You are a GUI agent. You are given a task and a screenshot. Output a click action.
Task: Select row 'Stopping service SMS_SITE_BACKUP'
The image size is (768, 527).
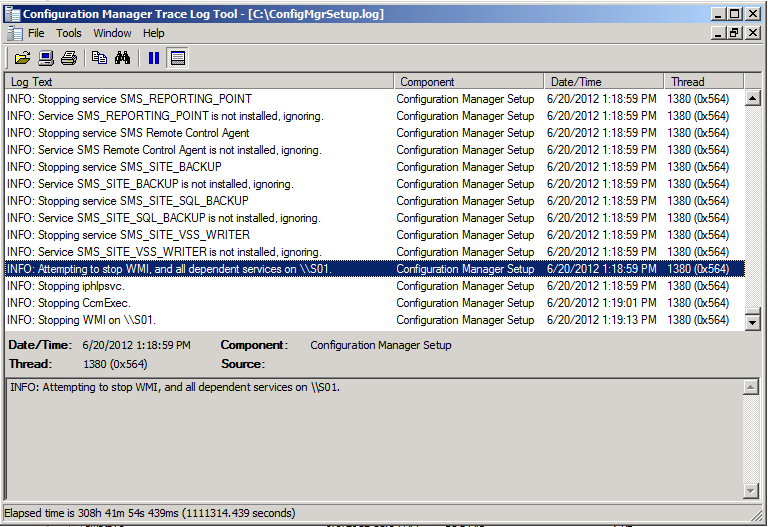[375, 167]
